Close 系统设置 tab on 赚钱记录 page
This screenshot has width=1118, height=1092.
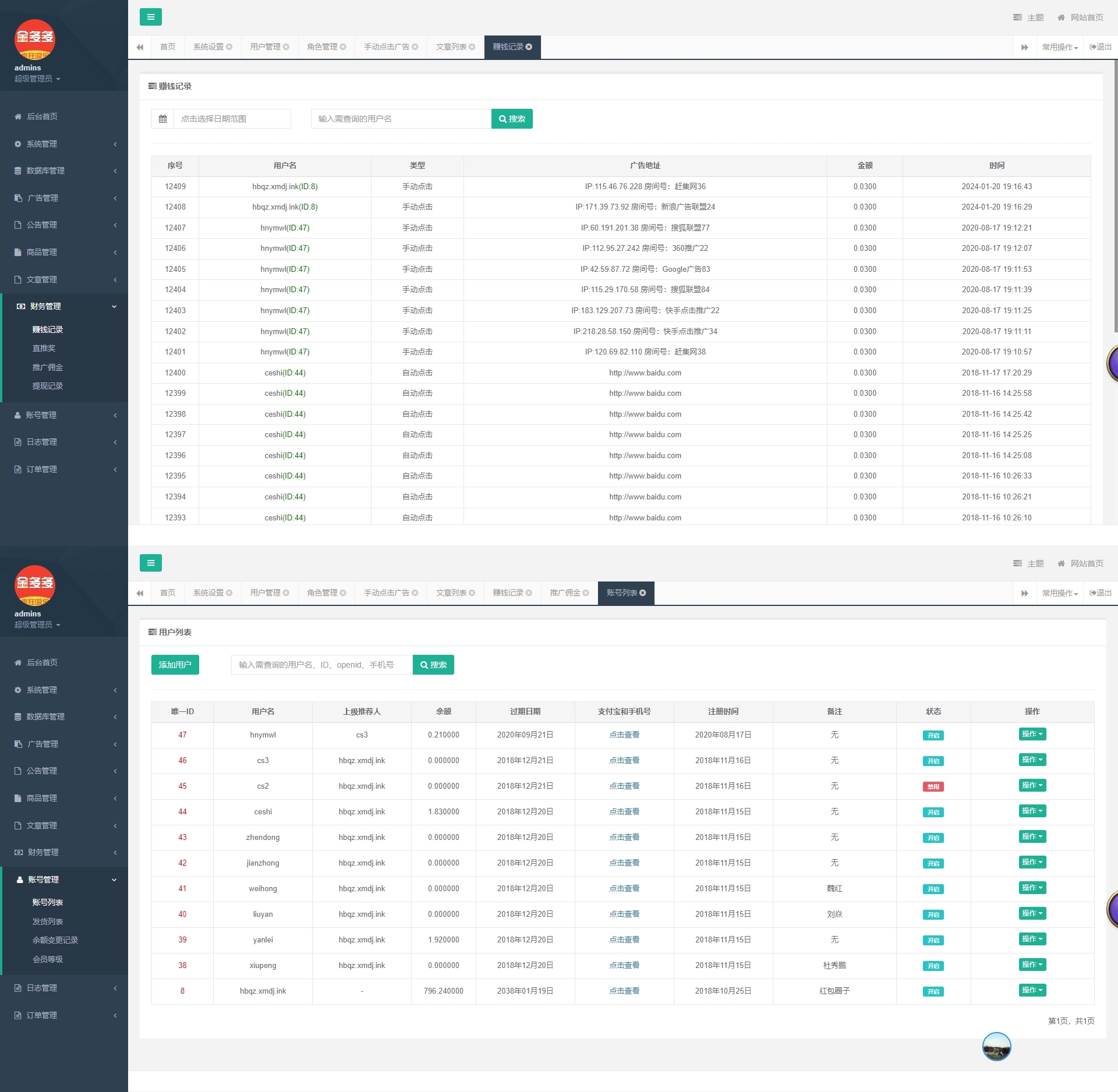[229, 47]
